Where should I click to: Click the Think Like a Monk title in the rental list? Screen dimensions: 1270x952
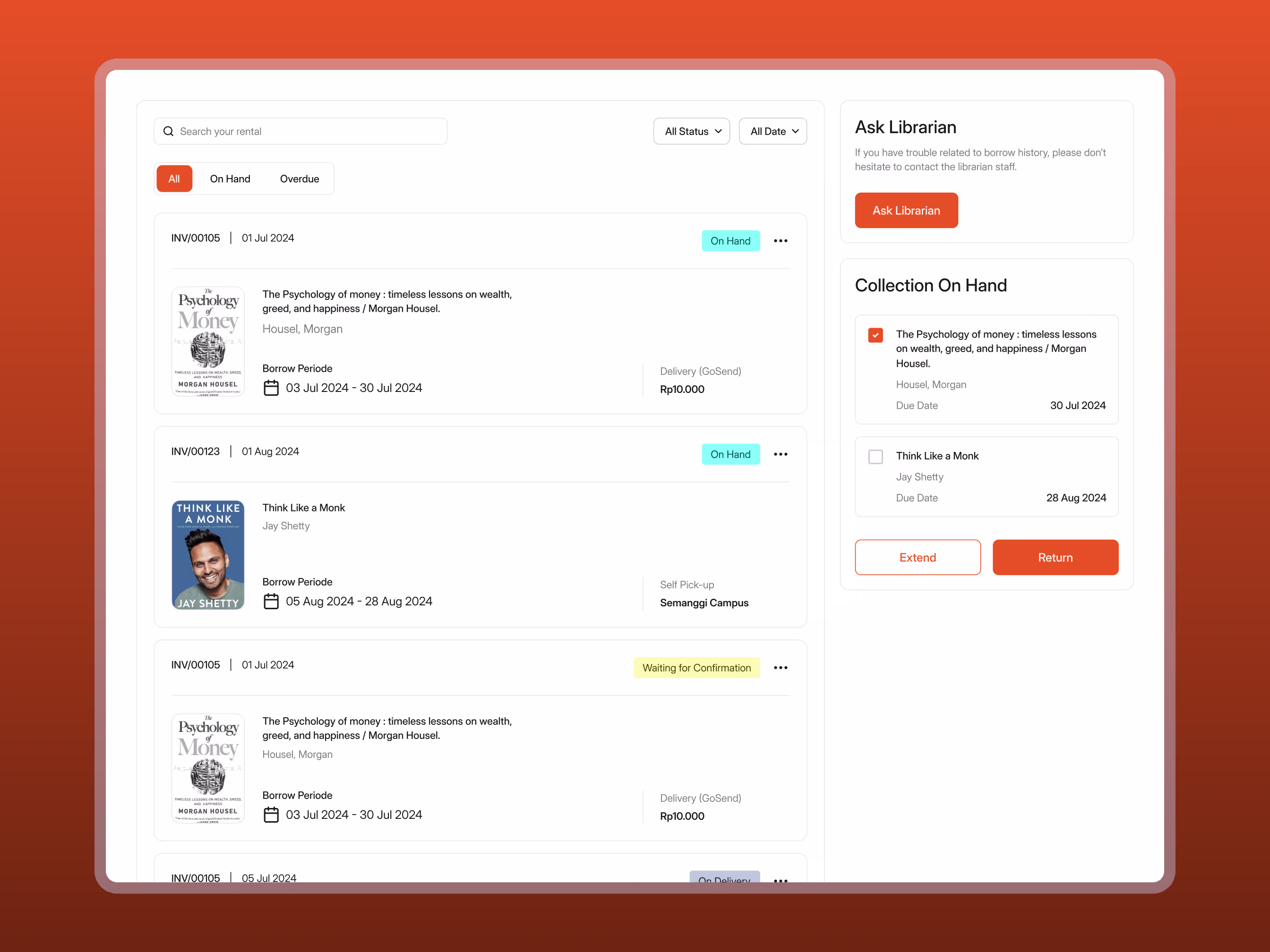click(x=304, y=508)
